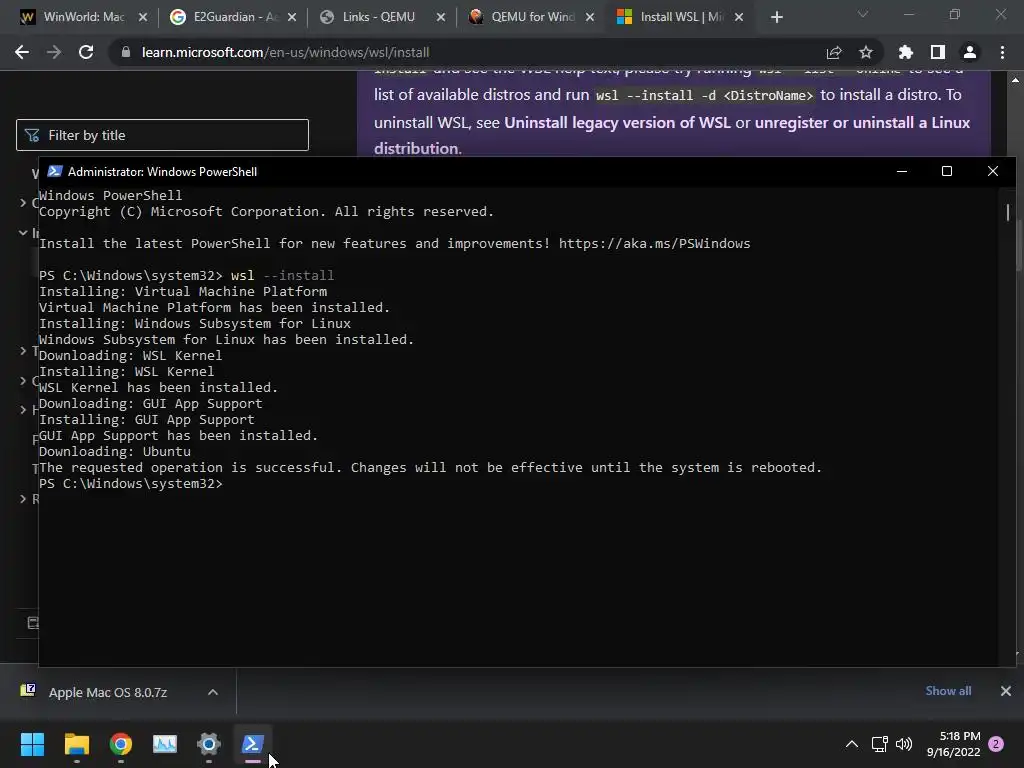The width and height of the screenshot is (1024, 768).
Task: Show hidden system tray icons
Action: (x=852, y=744)
